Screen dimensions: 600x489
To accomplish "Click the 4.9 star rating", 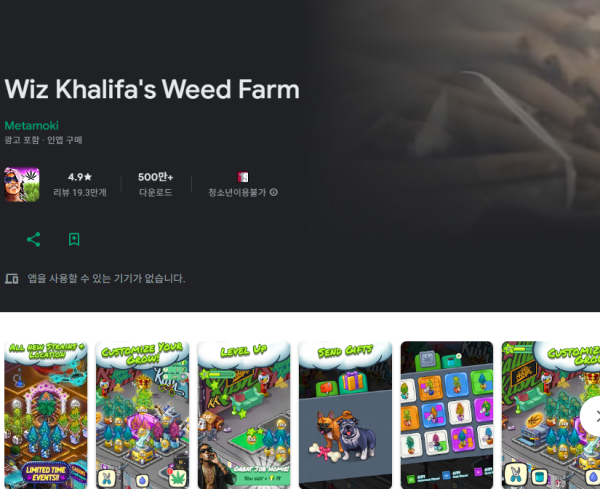I will 80,177.
